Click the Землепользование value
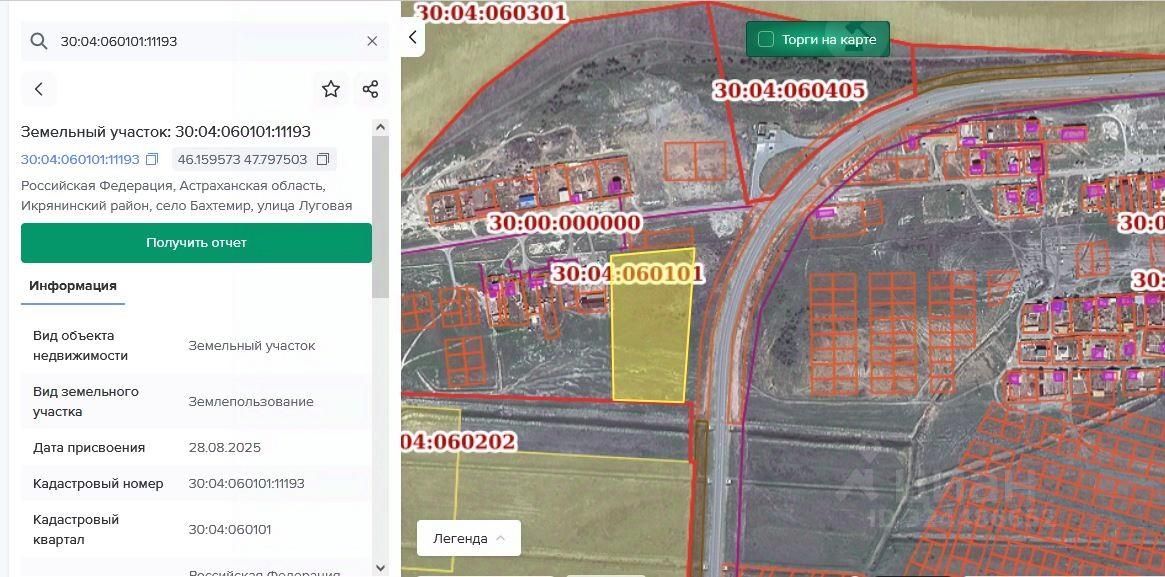Image resolution: width=1165 pixels, height=577 pixels. 251,402
